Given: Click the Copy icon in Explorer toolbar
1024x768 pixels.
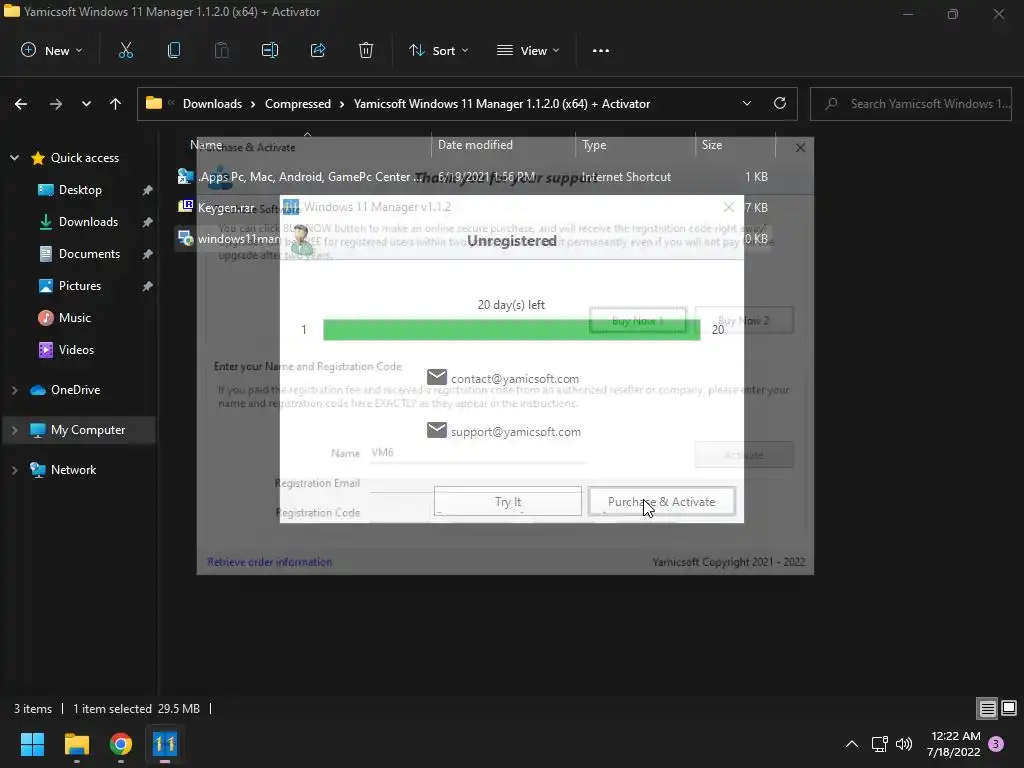Looking at the screenshot, I should 174,50.
